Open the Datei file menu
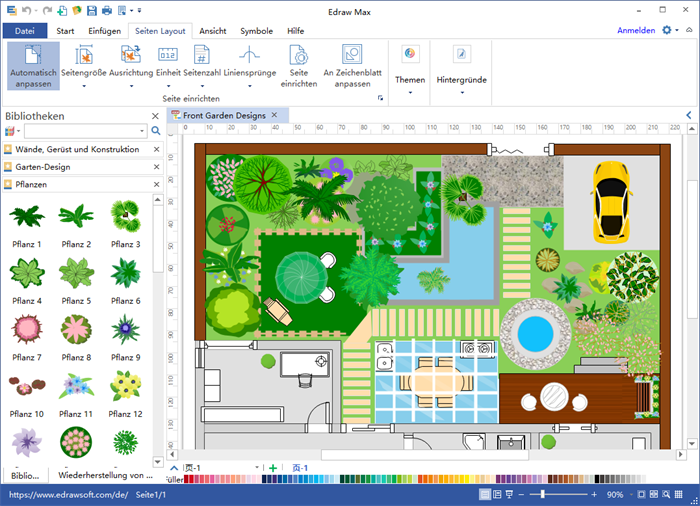Viewport: 700px width, 506px height. coord(25,31)
